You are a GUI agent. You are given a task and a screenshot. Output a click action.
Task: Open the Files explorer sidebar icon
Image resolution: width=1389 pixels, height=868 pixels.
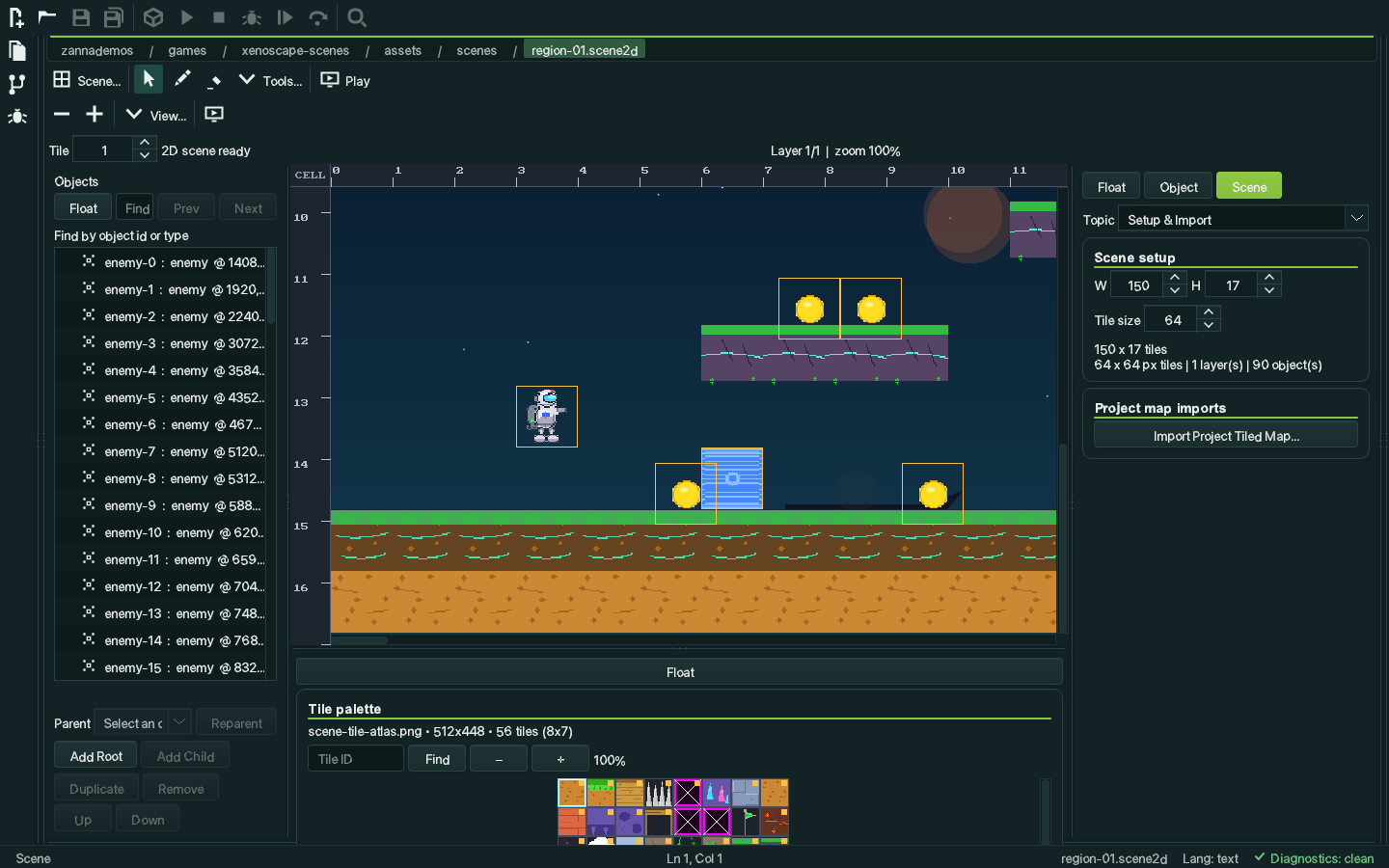16,51
